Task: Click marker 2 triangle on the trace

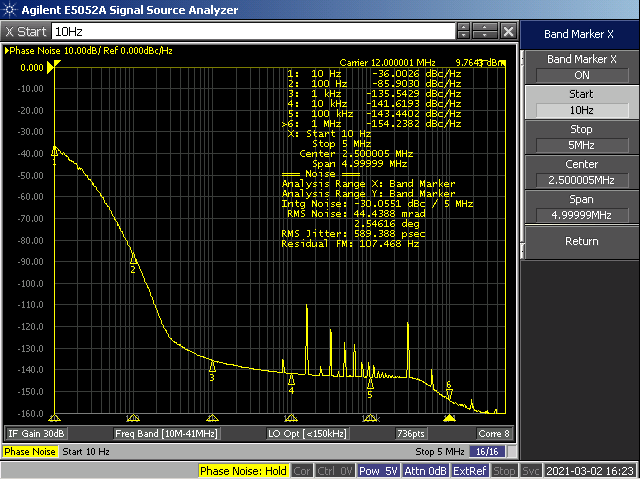Action: pyautogui.click(x=133, y=260)
